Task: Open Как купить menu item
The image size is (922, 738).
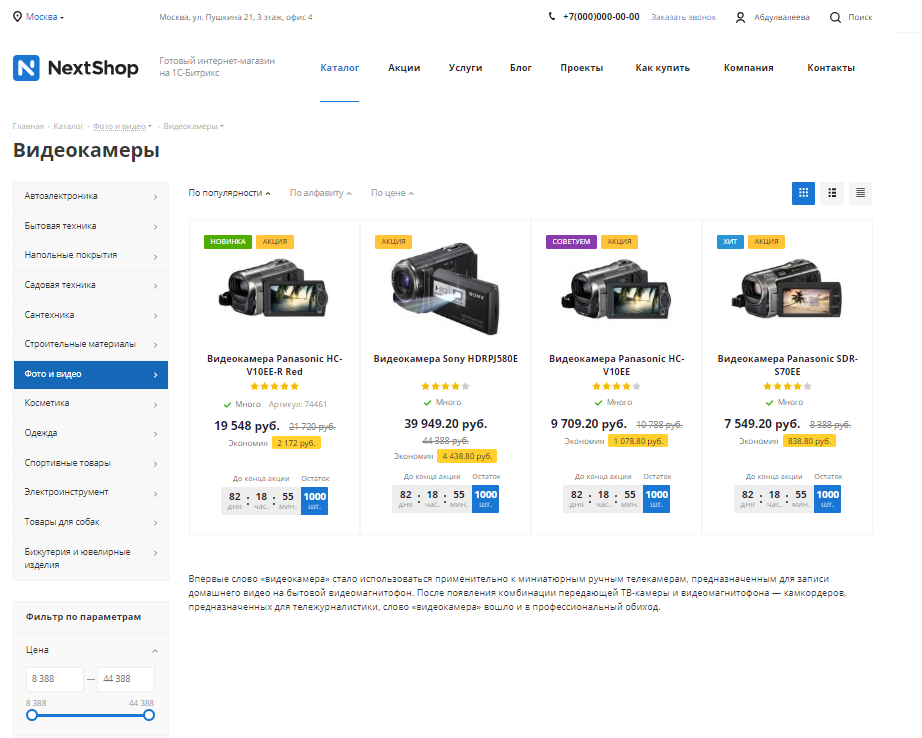Action: pos(662,68)
